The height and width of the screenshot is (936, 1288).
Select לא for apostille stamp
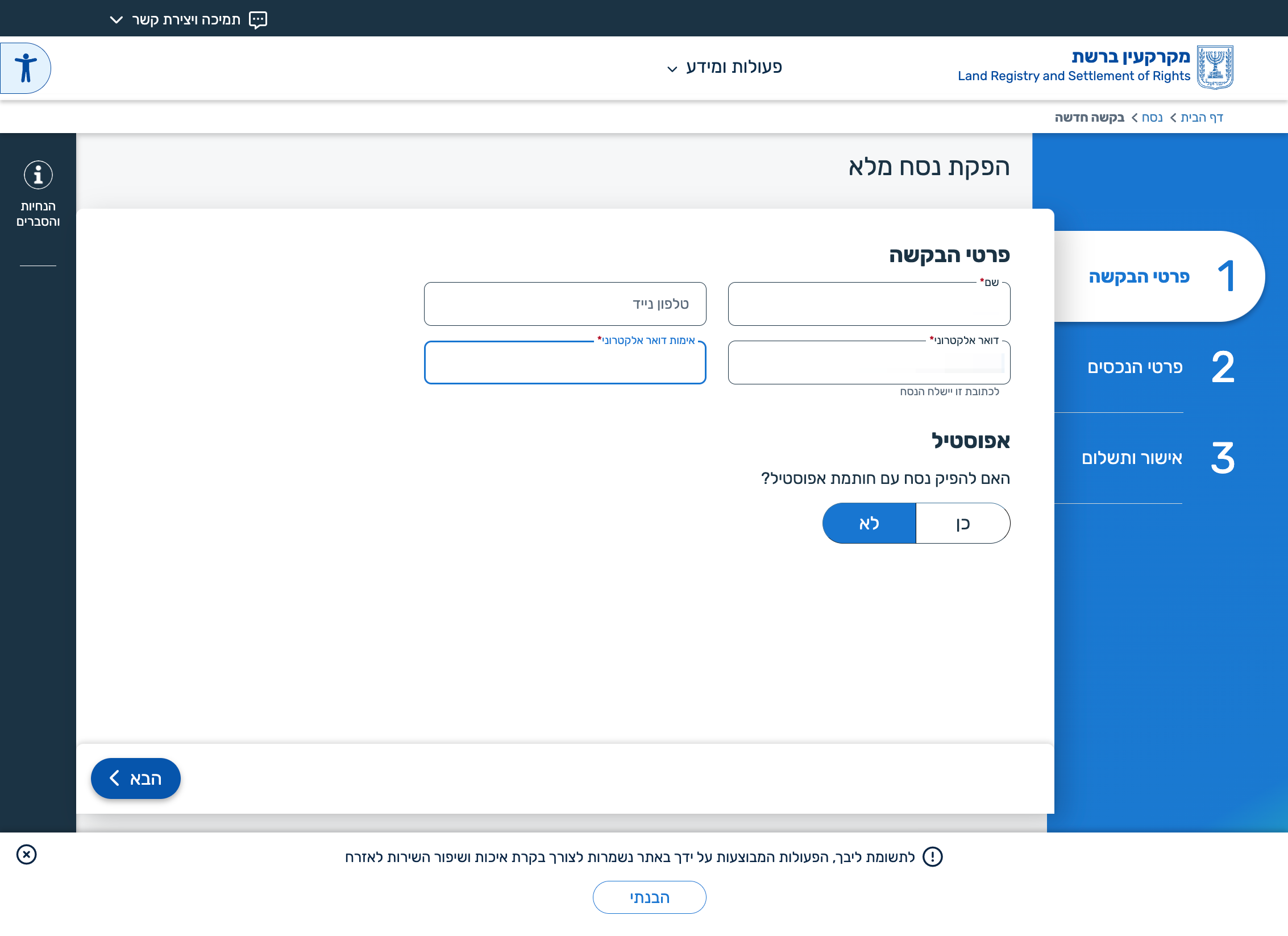point(869,523)
